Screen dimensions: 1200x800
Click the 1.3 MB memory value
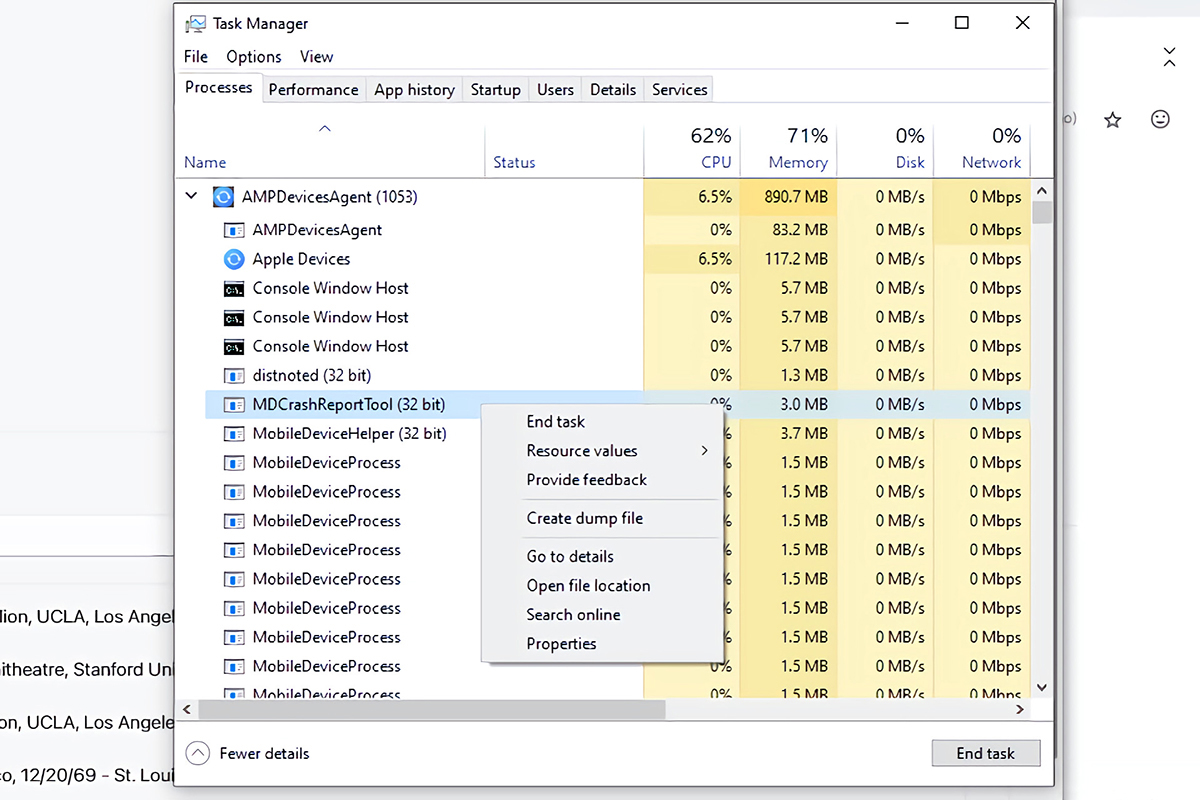tap(804, 376)
